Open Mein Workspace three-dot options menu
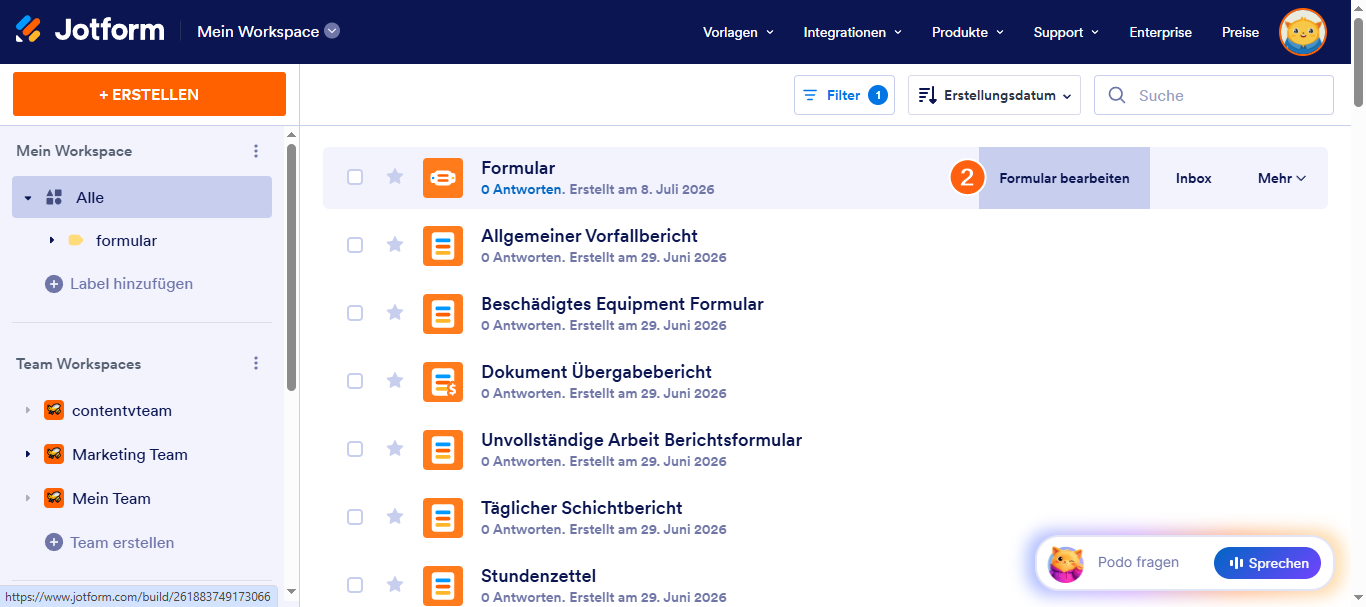Screen dimensions: 1366x607 point(256,151)
